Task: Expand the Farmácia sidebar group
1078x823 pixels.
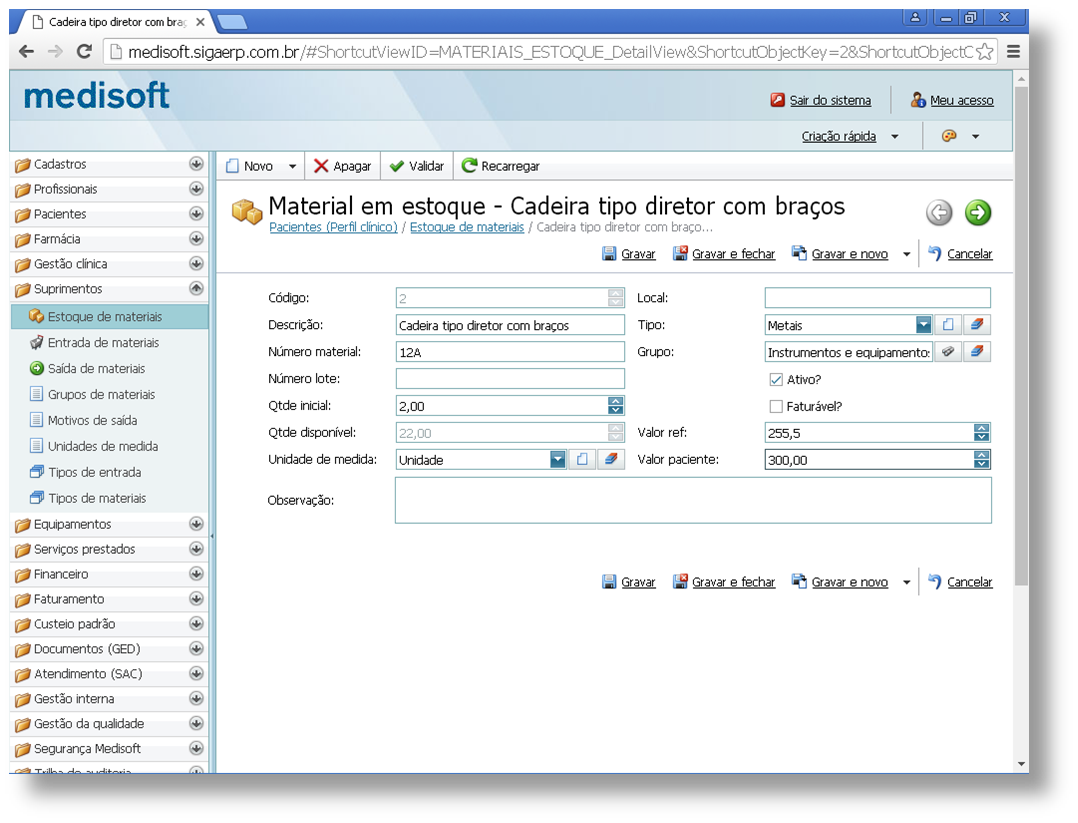Action: click(x=196, y=239)
